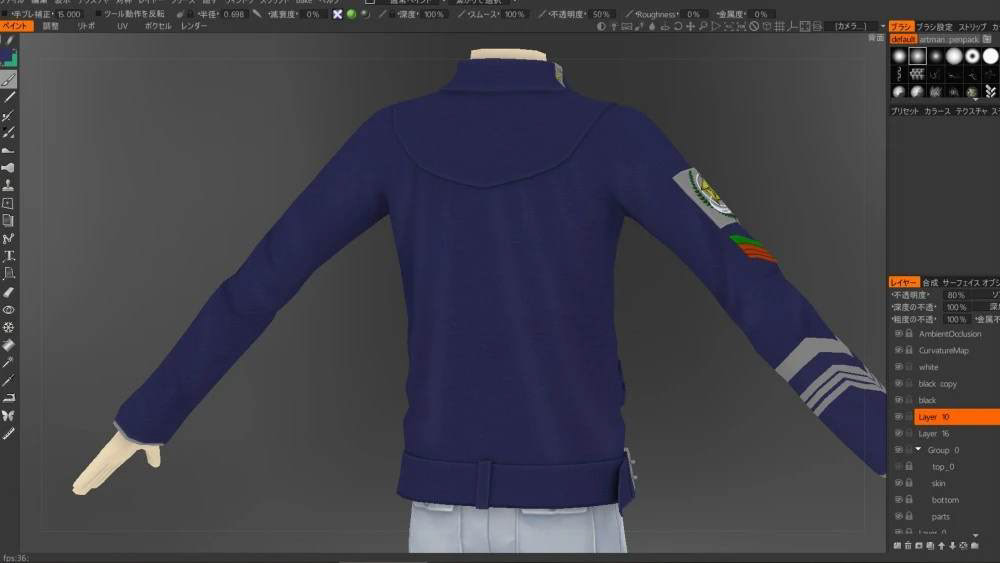
Task: Switch to the ボクセル room tab
Action: pos(157,26)
